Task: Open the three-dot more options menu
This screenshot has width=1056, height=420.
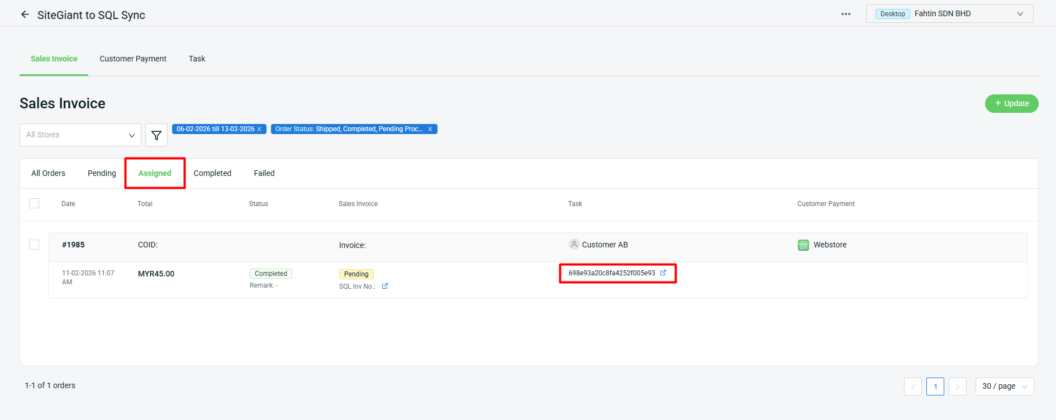Action: (x=846, y=14)
